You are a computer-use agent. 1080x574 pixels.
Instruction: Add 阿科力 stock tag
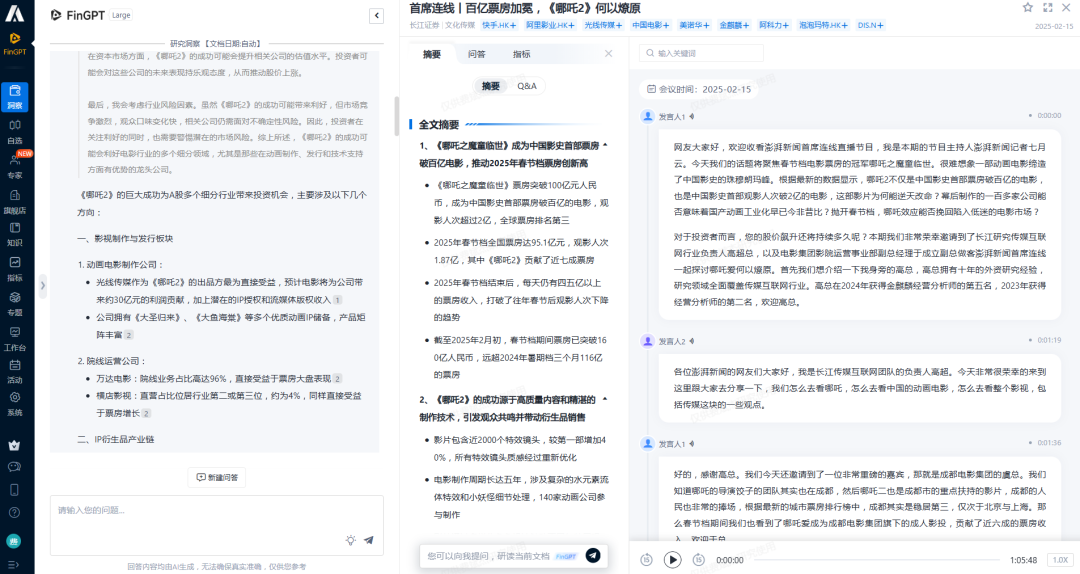coord(774,25)
